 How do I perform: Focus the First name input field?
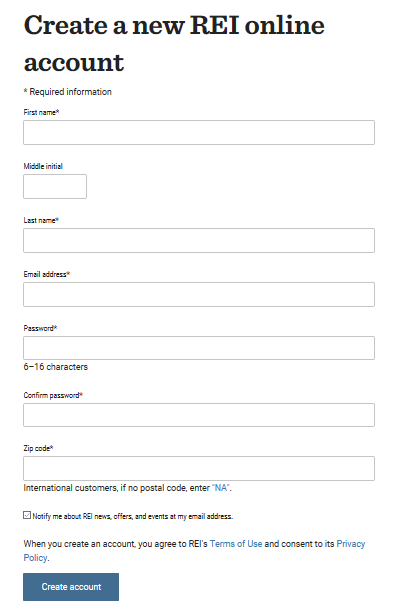(199, 132)
